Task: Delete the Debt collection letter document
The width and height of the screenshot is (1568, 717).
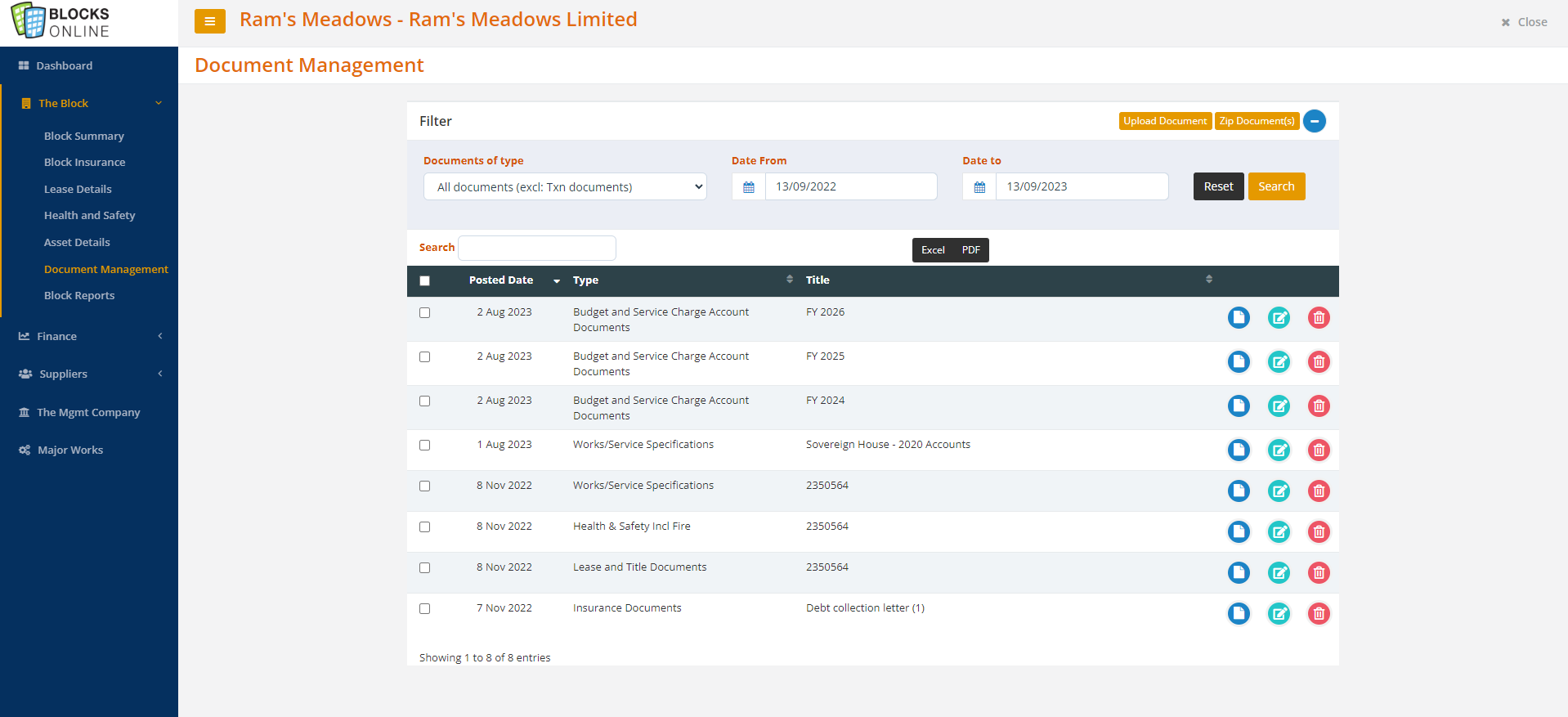Action: [x=1319, y=613]
